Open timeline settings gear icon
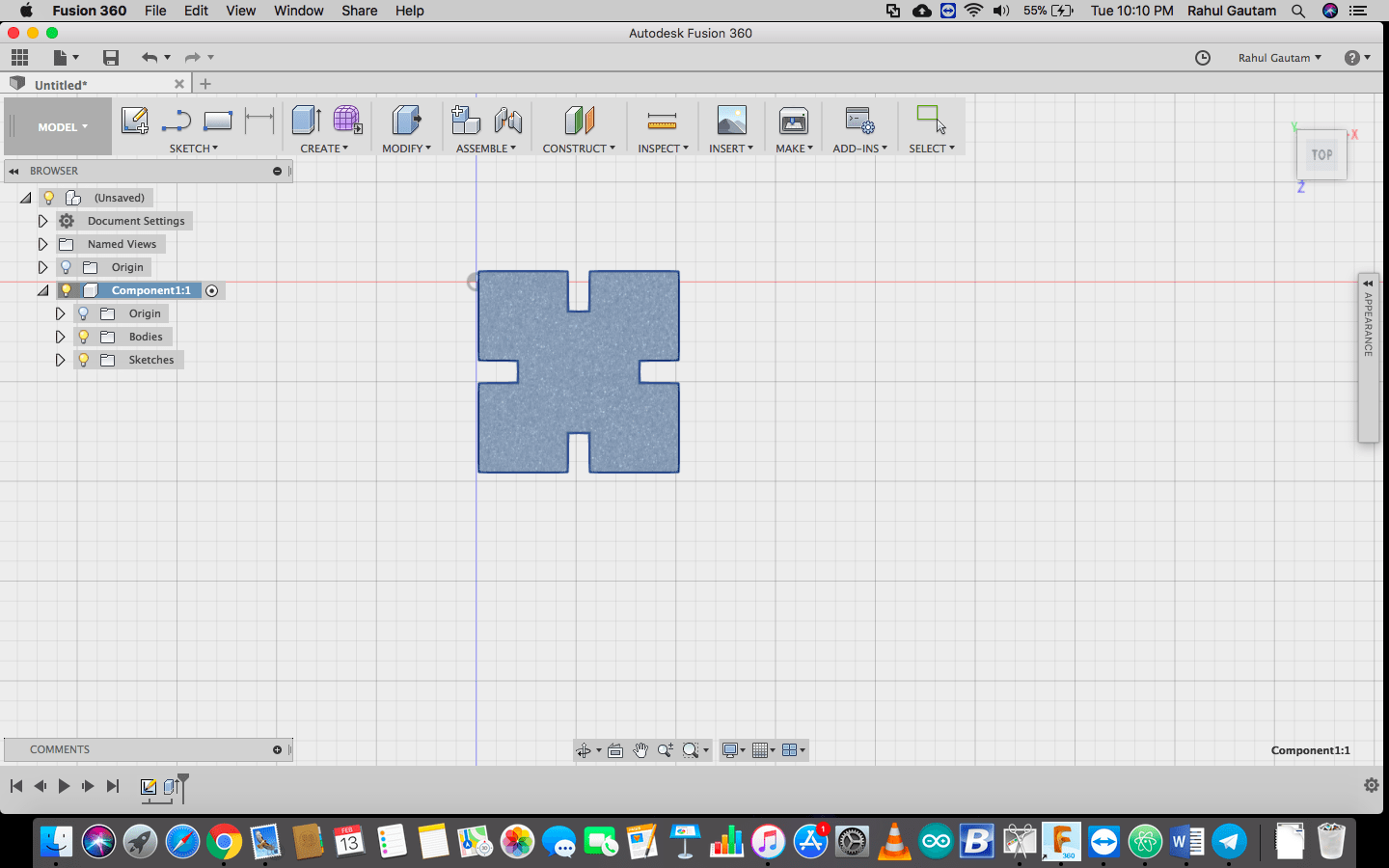This screenshot has width=1389, height=868. pyautogui.click(x=1371, y=785)
